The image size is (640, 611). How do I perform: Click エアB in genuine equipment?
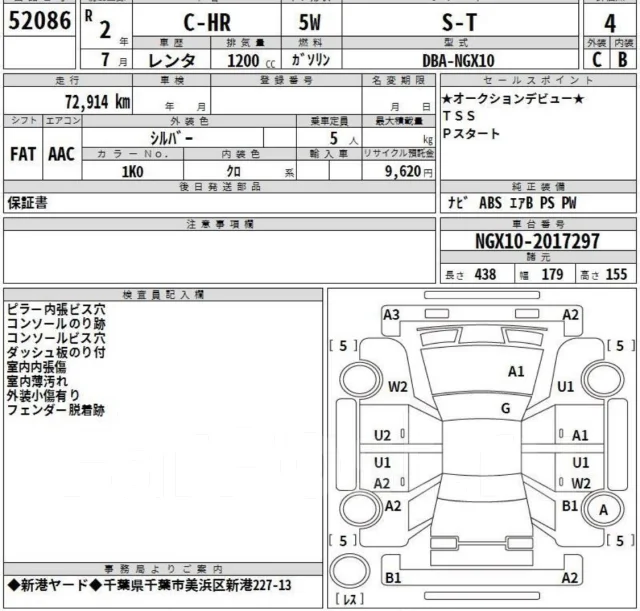click(521, 203)
